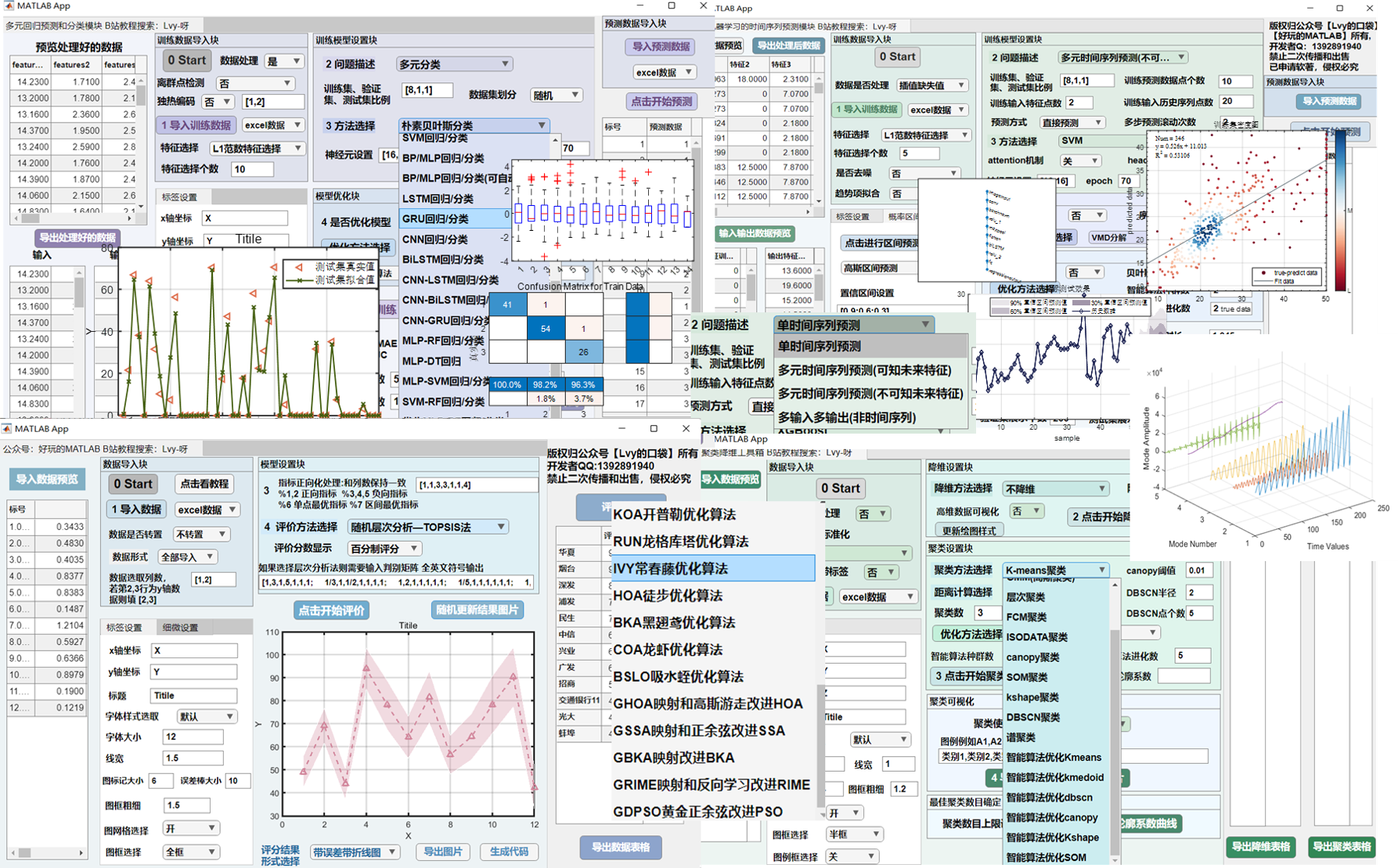This screenshot has width=1398, height=868.
Task: Select 多元时间序列预测(可知未来特征) from the list
Action: pyautogui.click(x=864, y=370)
